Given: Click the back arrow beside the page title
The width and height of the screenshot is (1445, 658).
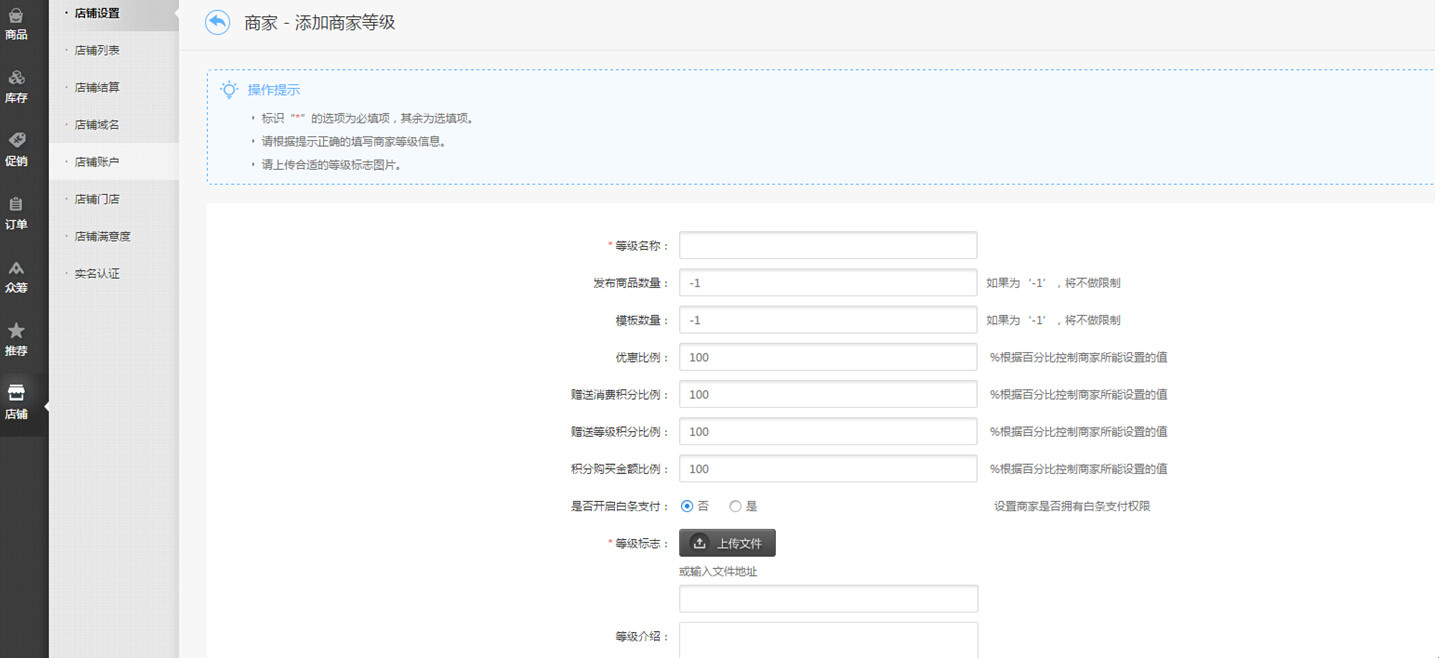Looking at the screenshot, I should tap(217, 22).
